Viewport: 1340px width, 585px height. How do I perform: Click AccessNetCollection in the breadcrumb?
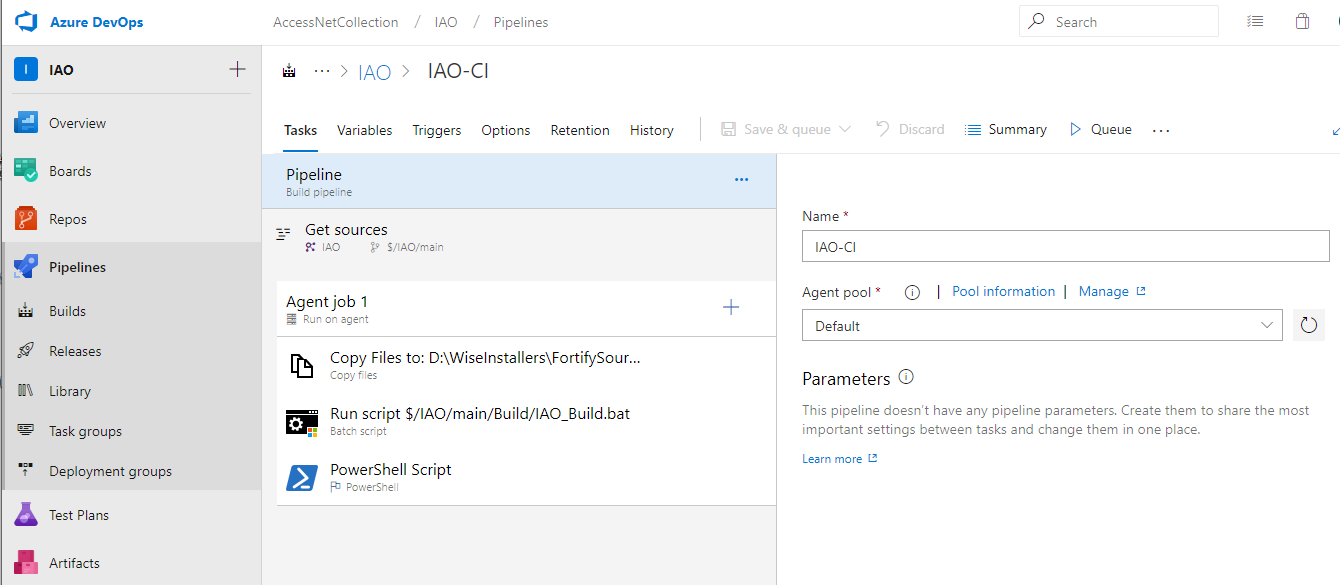click(336, 22)
